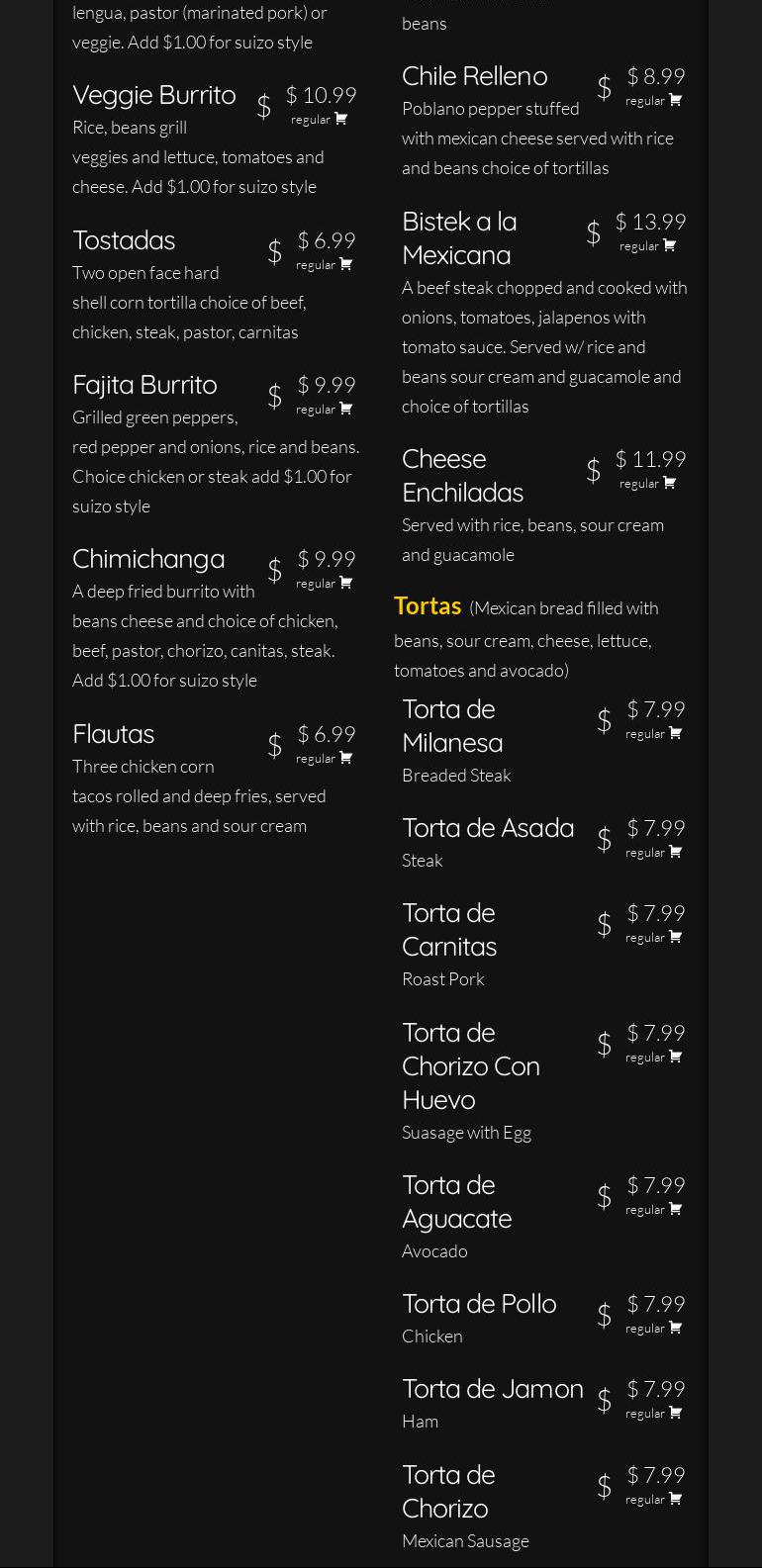
Task: Select the Chimichanga item title
Action: pyautogui.click(x=148, y=559)
